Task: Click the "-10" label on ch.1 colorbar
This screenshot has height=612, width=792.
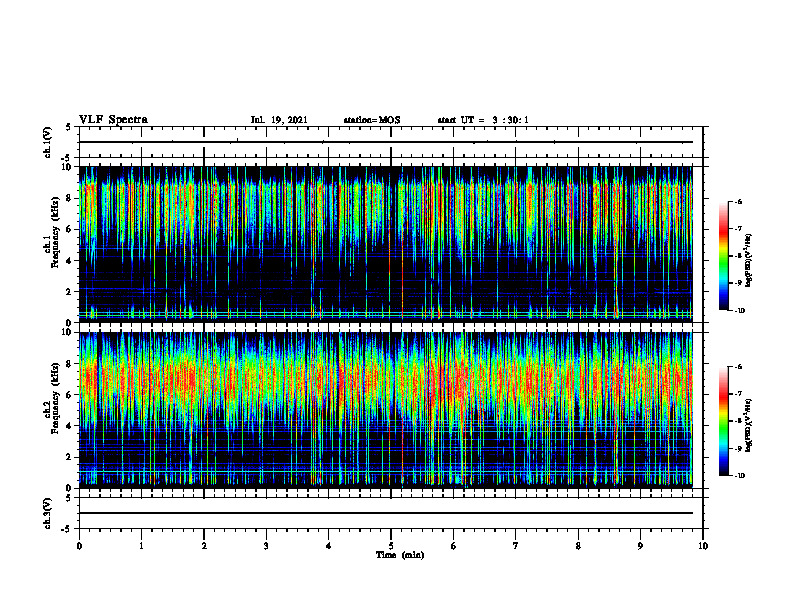Action: click(739, 311)
